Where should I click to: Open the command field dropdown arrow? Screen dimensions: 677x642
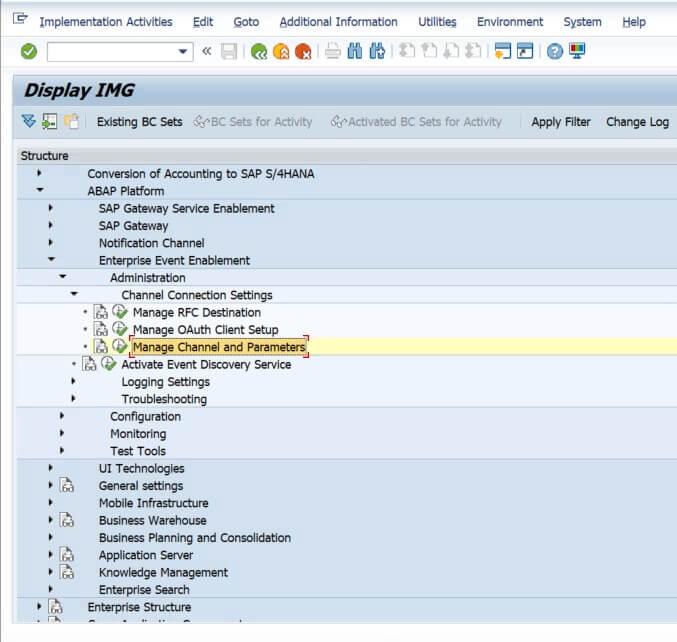click(x=183, y=51)
